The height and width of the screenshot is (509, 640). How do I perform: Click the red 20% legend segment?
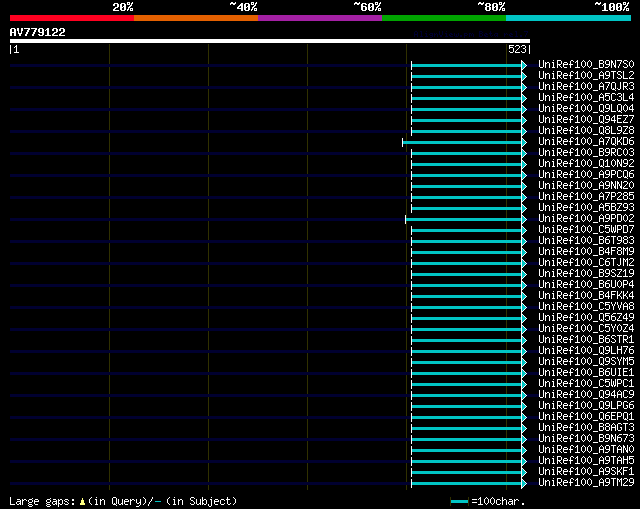pyautogui.click(x=72, y=18)
